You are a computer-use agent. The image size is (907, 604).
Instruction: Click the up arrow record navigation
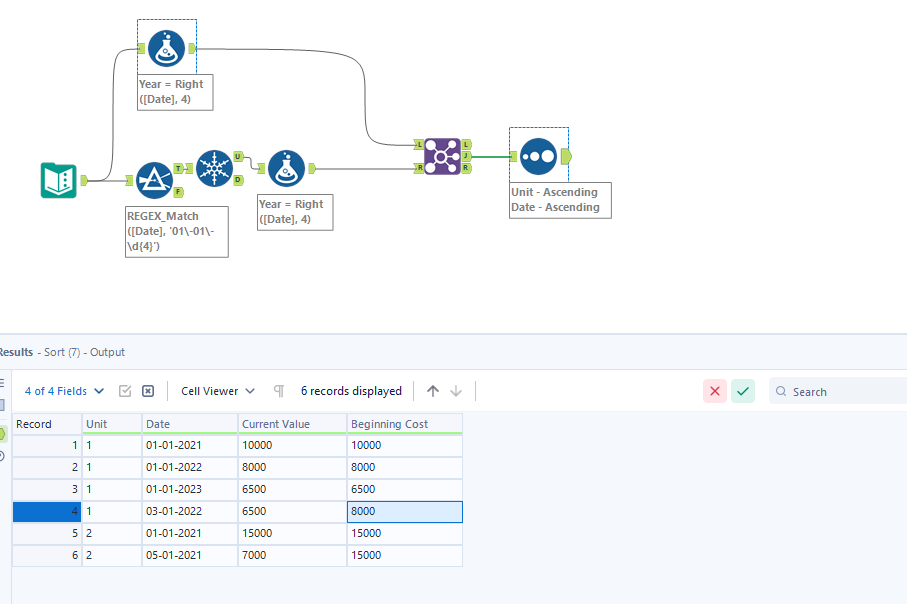click(x=433, y=391)
